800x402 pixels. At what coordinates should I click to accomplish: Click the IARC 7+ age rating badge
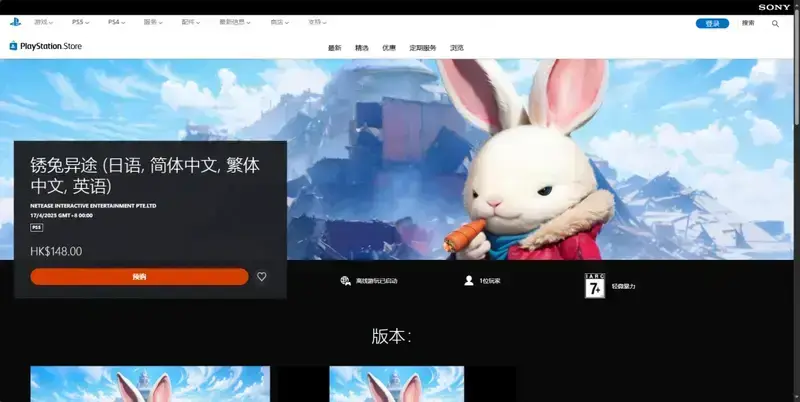[595, 285]
